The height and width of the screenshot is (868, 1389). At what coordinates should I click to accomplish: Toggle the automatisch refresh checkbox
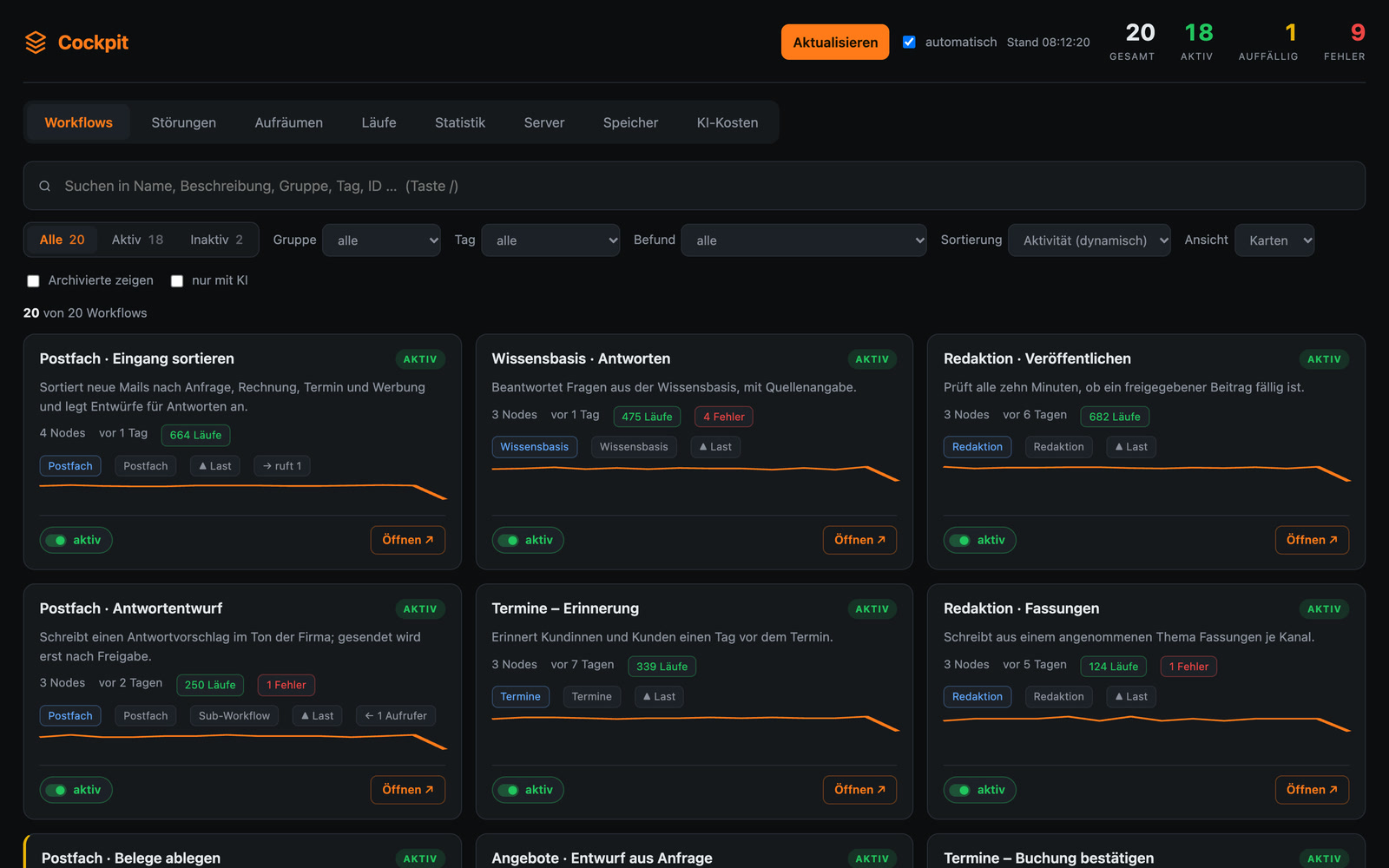(909, 42)
